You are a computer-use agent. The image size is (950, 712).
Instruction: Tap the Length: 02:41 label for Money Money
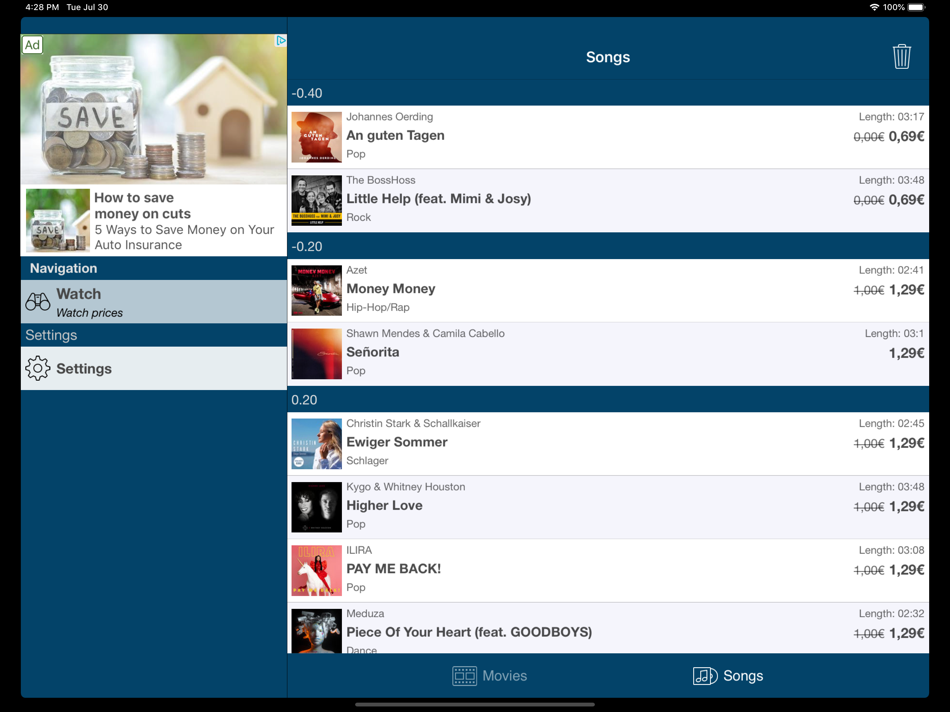(x=891, y=270)
